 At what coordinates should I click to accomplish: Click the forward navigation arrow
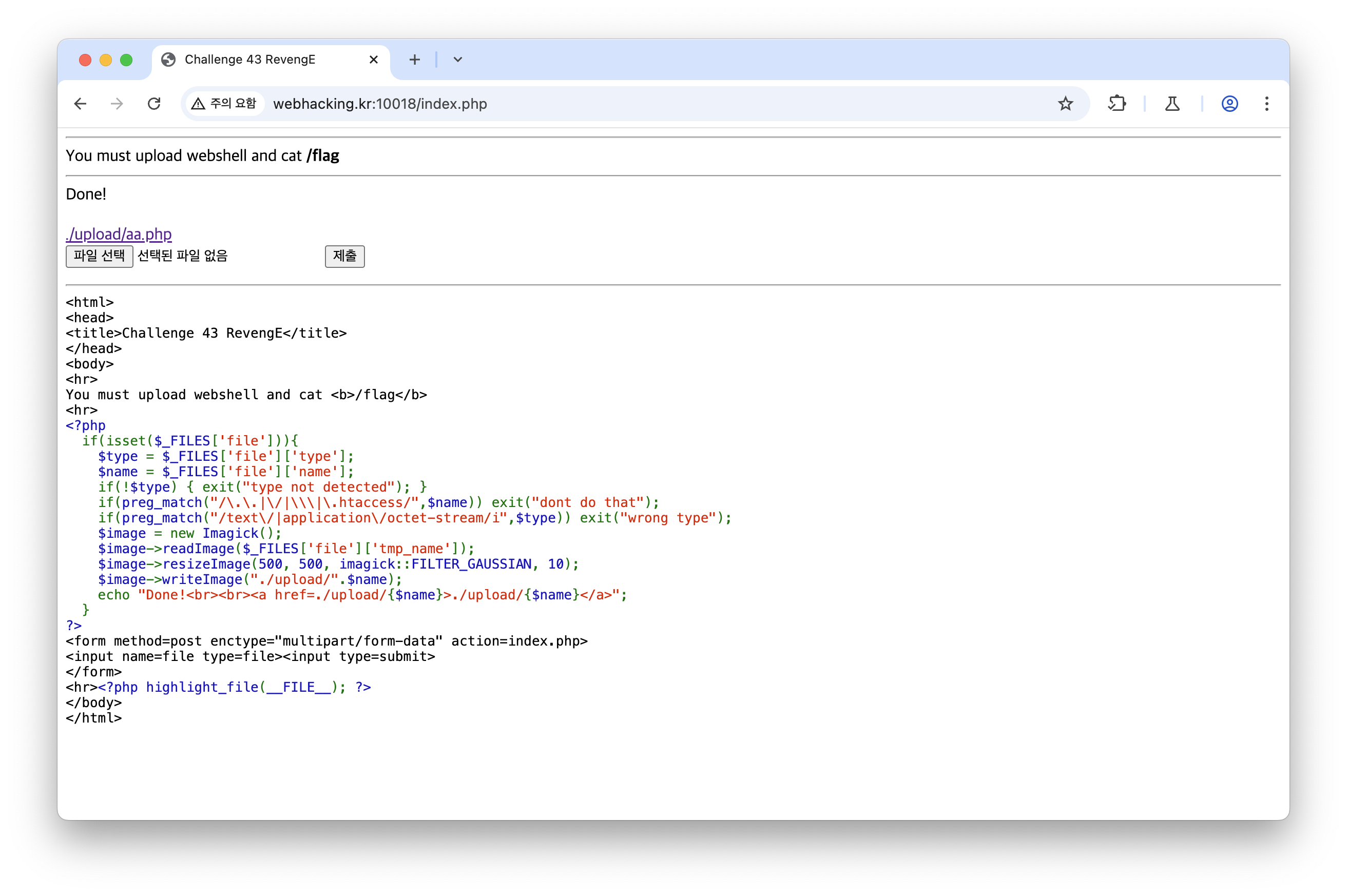(117, 104)
